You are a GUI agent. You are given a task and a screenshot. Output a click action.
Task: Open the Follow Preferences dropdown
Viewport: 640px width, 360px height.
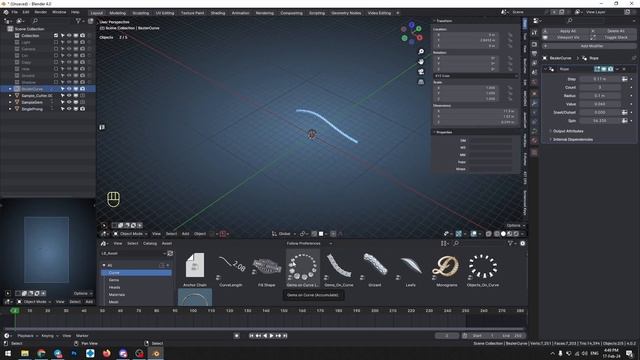(x=308, y=243)
